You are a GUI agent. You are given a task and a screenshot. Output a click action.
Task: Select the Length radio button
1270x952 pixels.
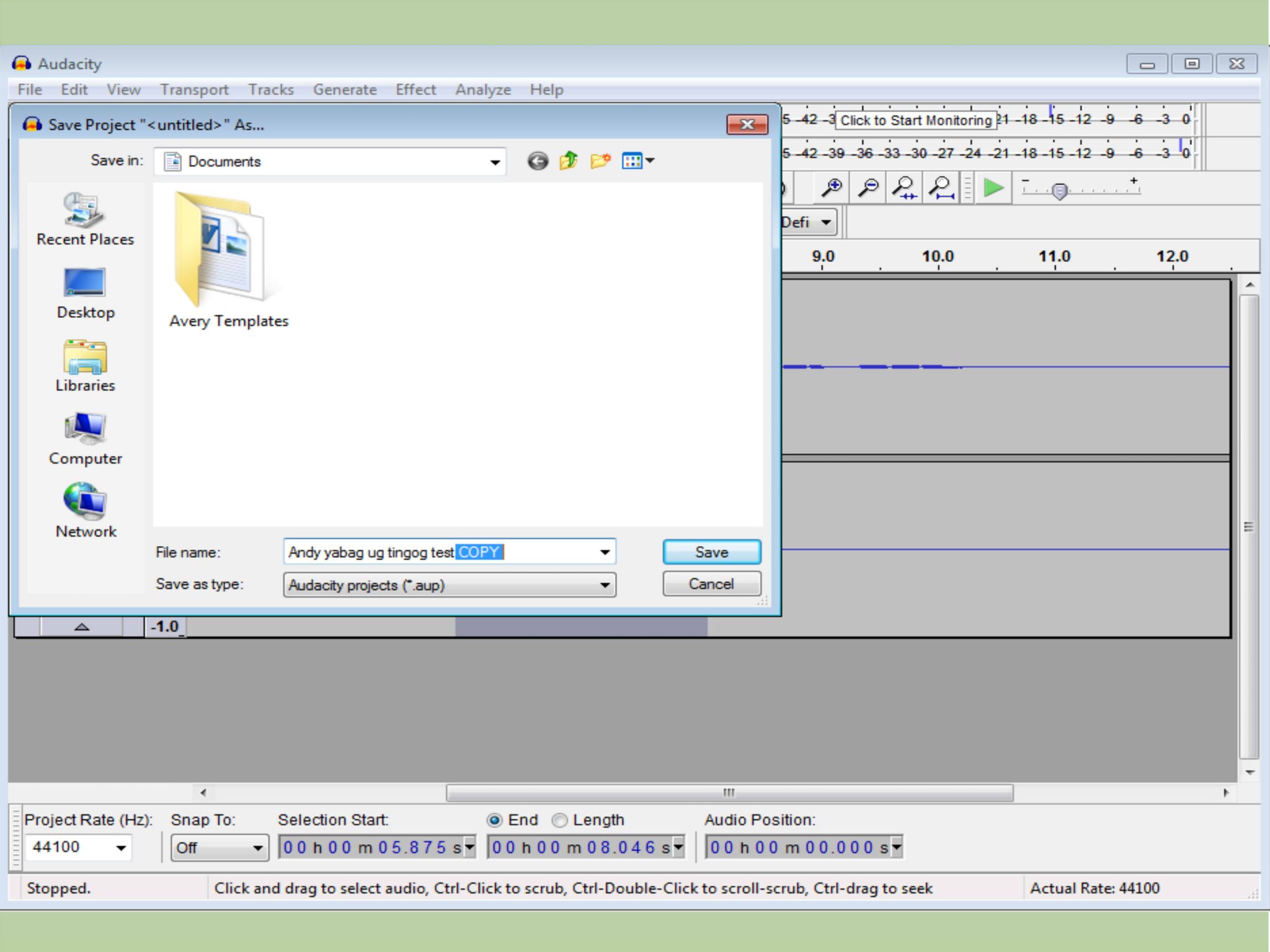coord(559,820)
